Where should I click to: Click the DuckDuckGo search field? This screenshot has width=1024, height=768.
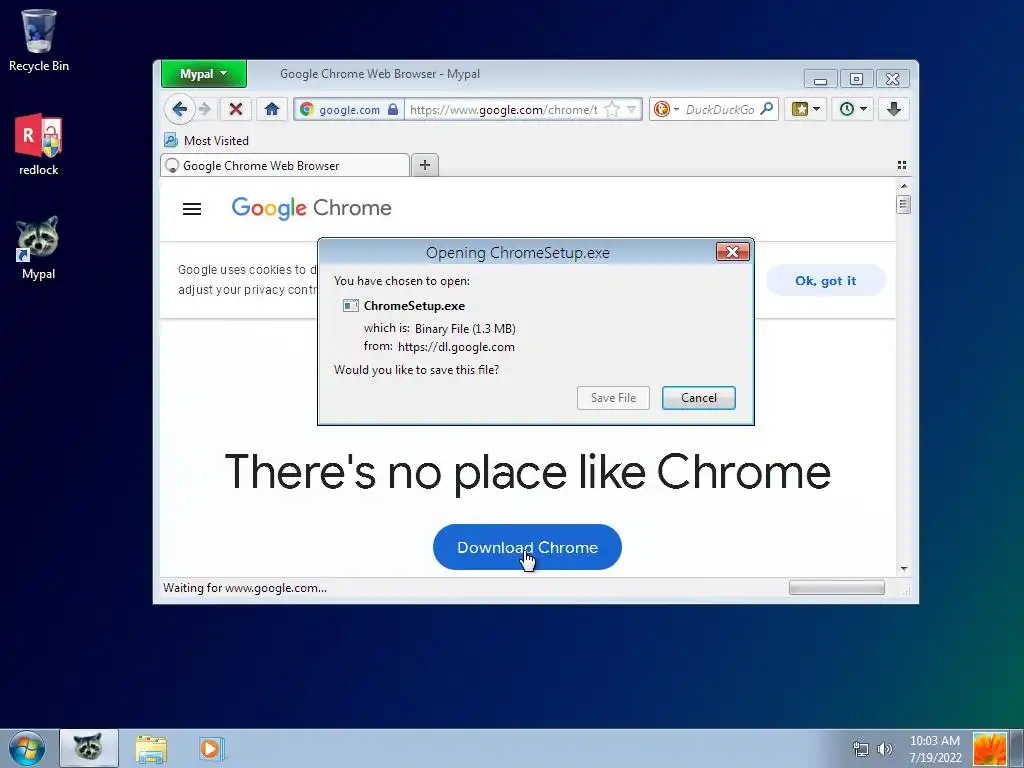tap(720, 110)
